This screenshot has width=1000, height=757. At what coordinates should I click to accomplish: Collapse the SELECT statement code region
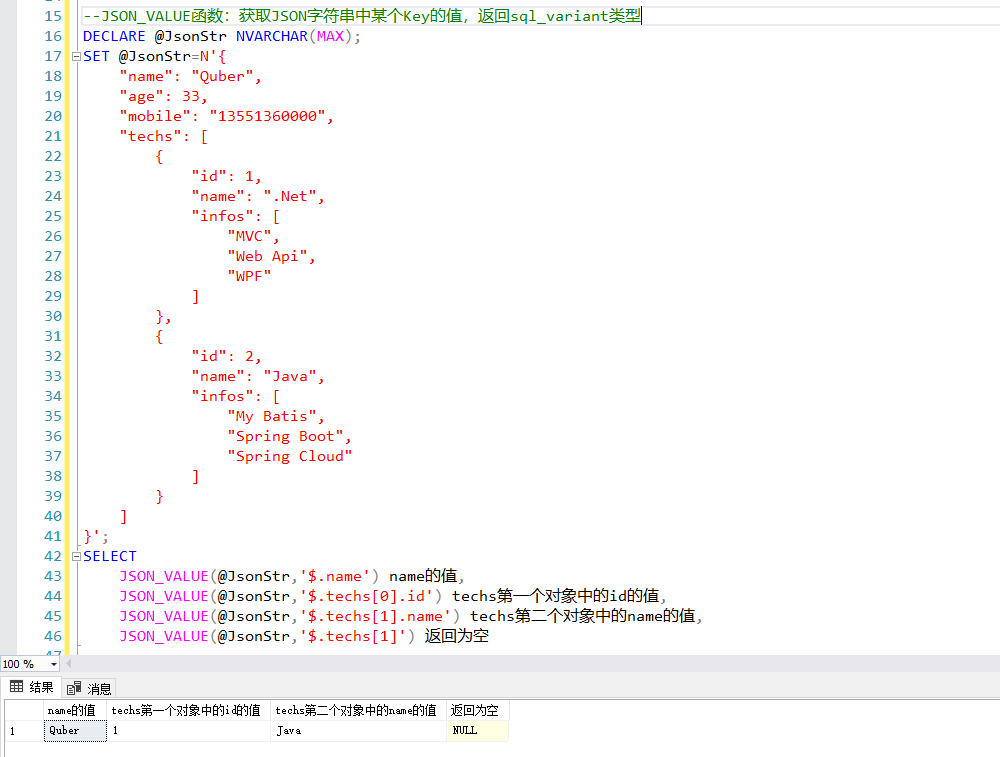coord(76,556)
